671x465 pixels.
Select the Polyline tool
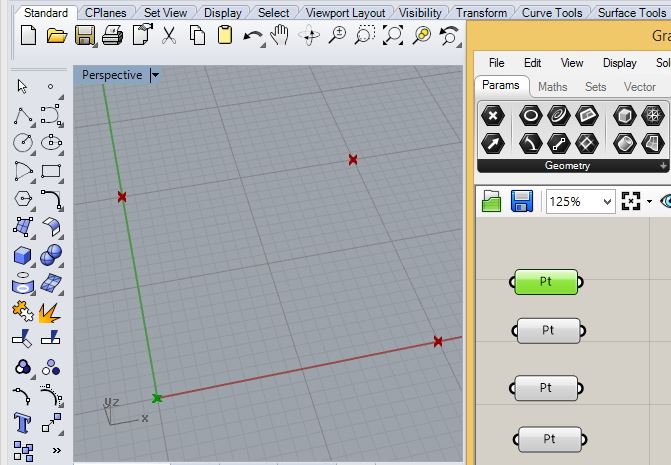tap(23, 116)
